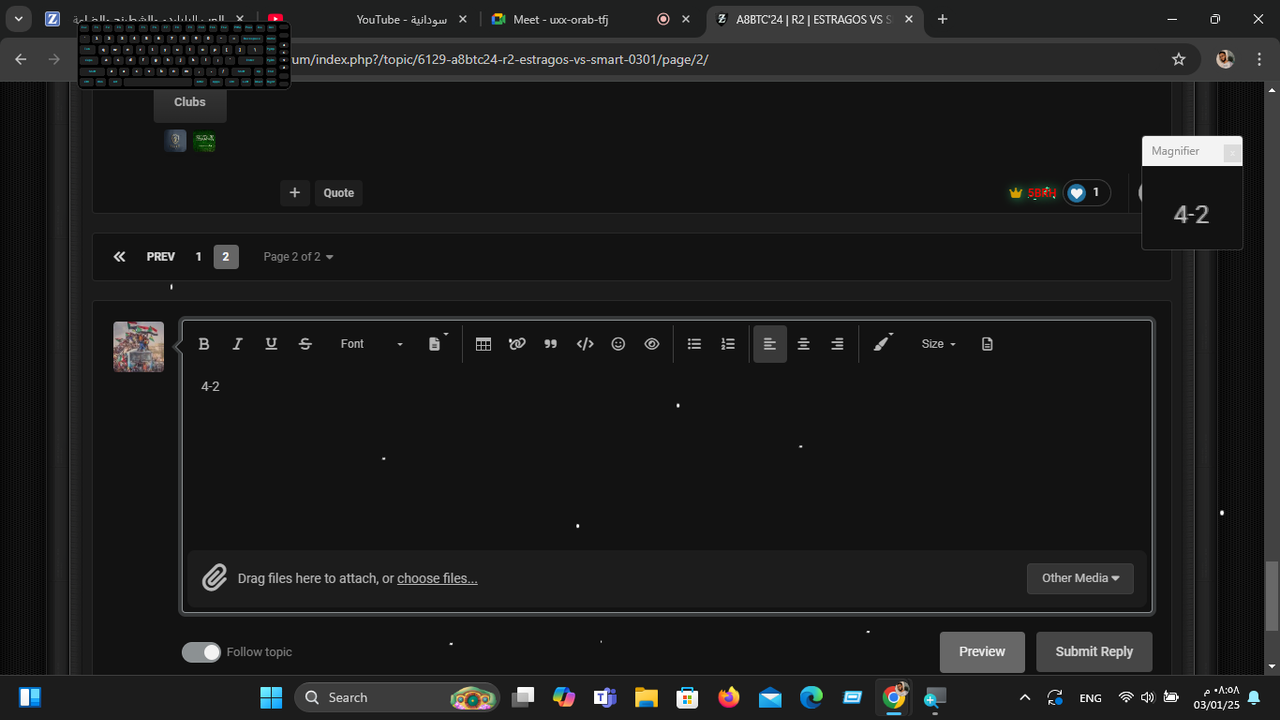This screenshot has width=1280, height=720.
Task: Open the Size dropdown
Action: [x=939, y=344]
